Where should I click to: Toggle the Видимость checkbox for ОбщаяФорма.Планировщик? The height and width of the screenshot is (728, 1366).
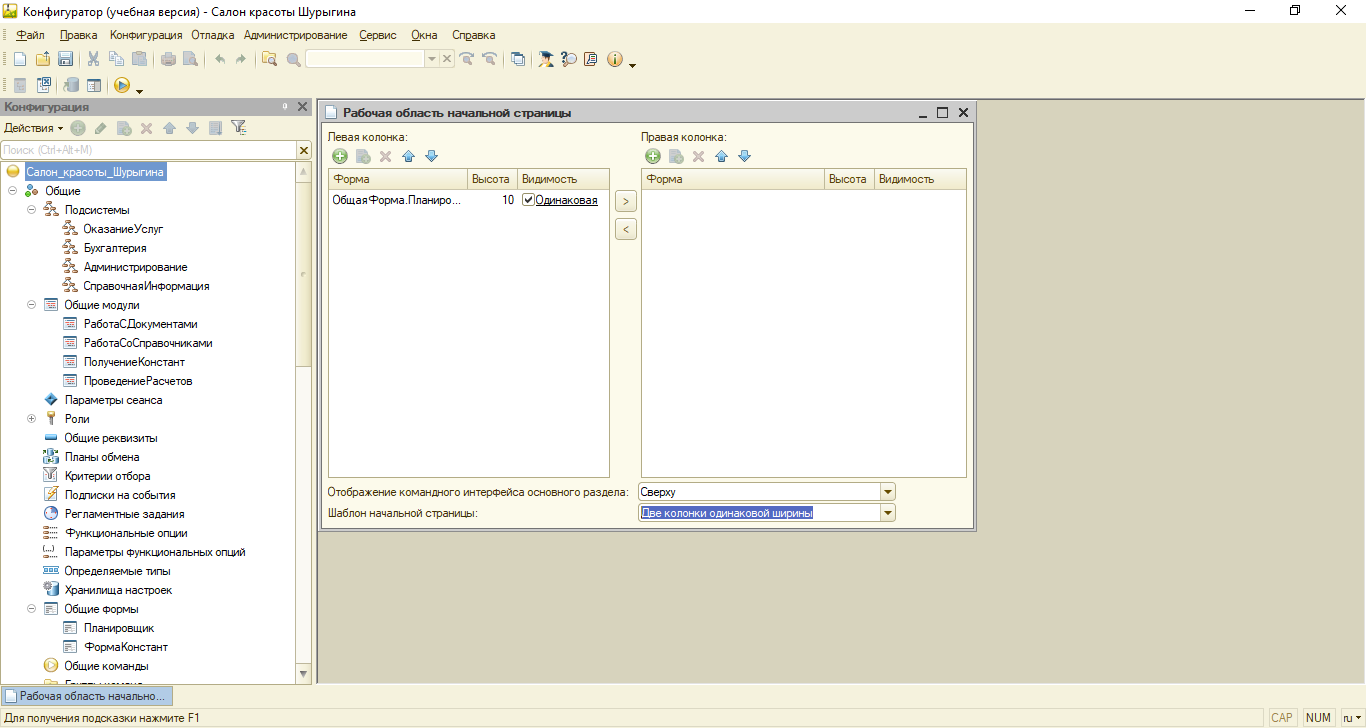pos(528,200)
